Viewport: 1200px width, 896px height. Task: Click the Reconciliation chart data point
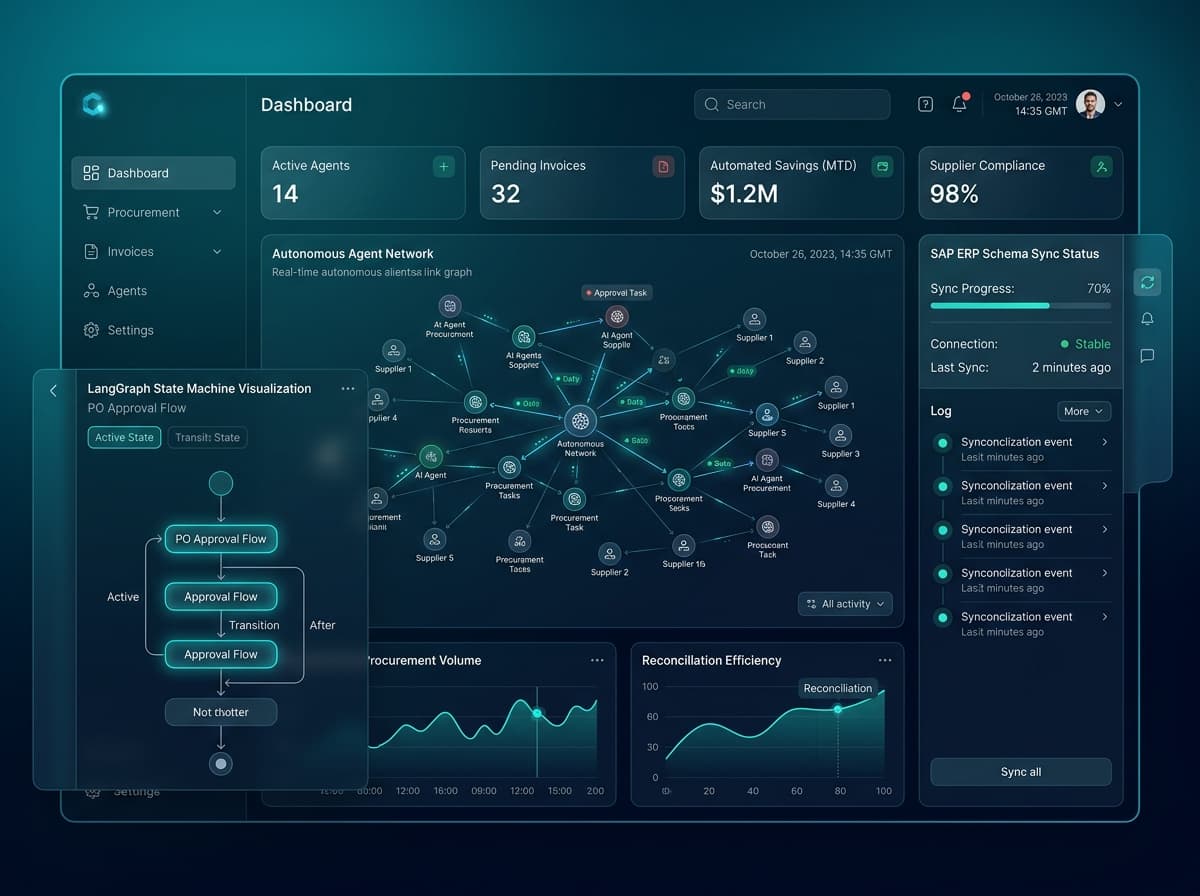click(838, 709)
